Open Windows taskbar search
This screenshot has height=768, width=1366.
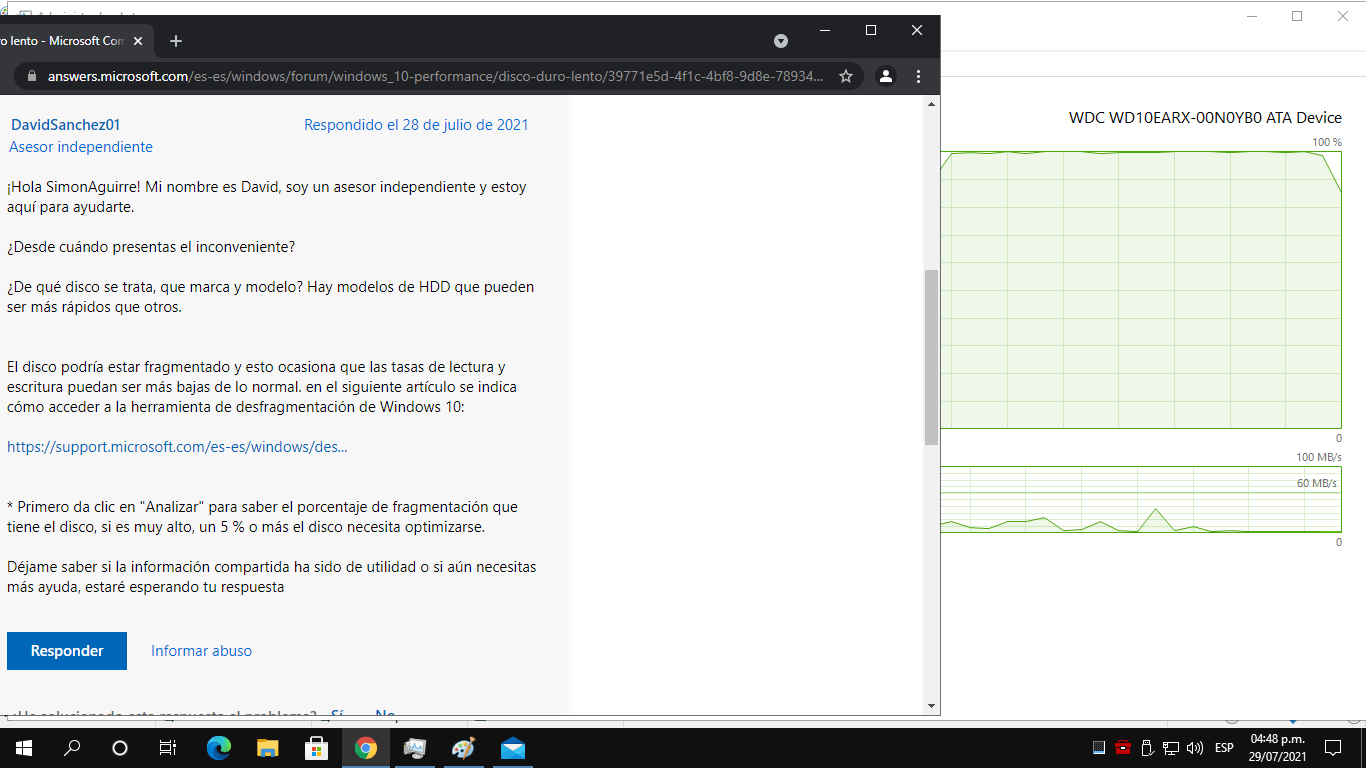click(x=72, y=748)
